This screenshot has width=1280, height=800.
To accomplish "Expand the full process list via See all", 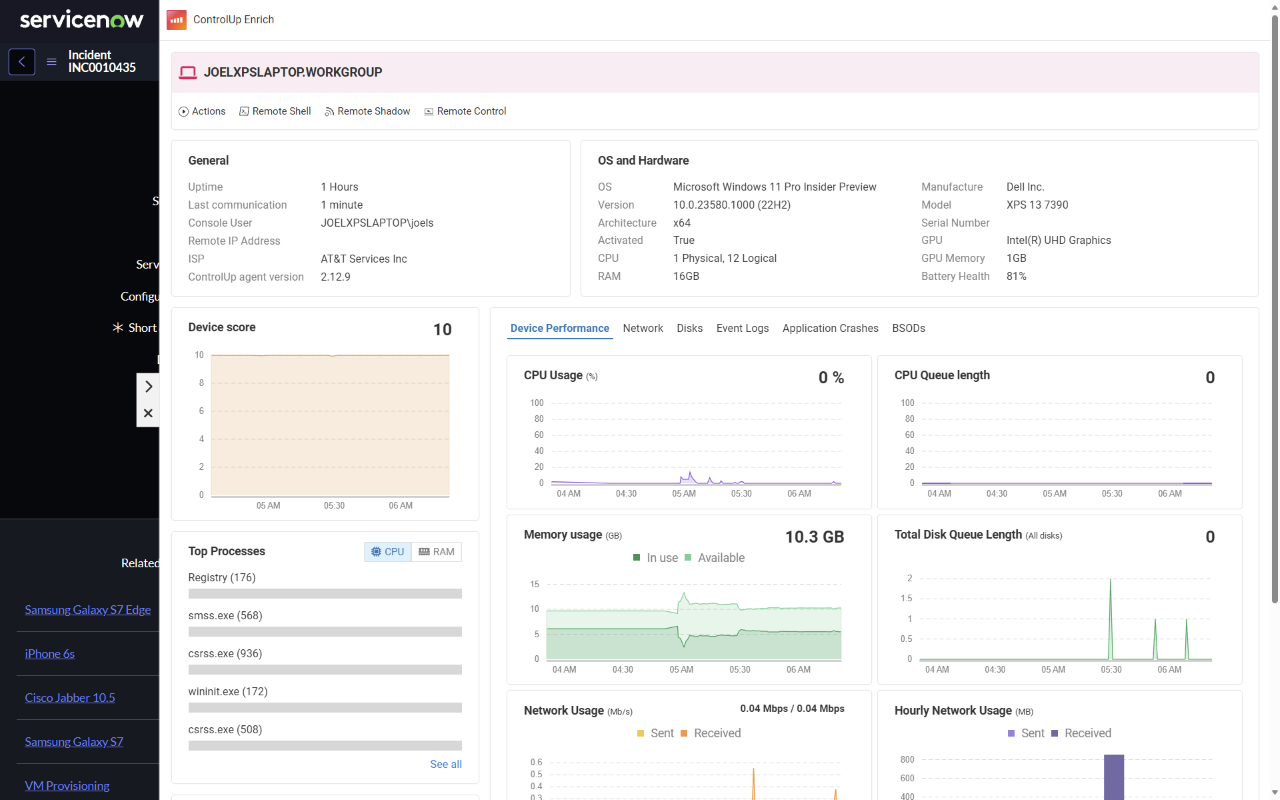I will pos(446,764).
